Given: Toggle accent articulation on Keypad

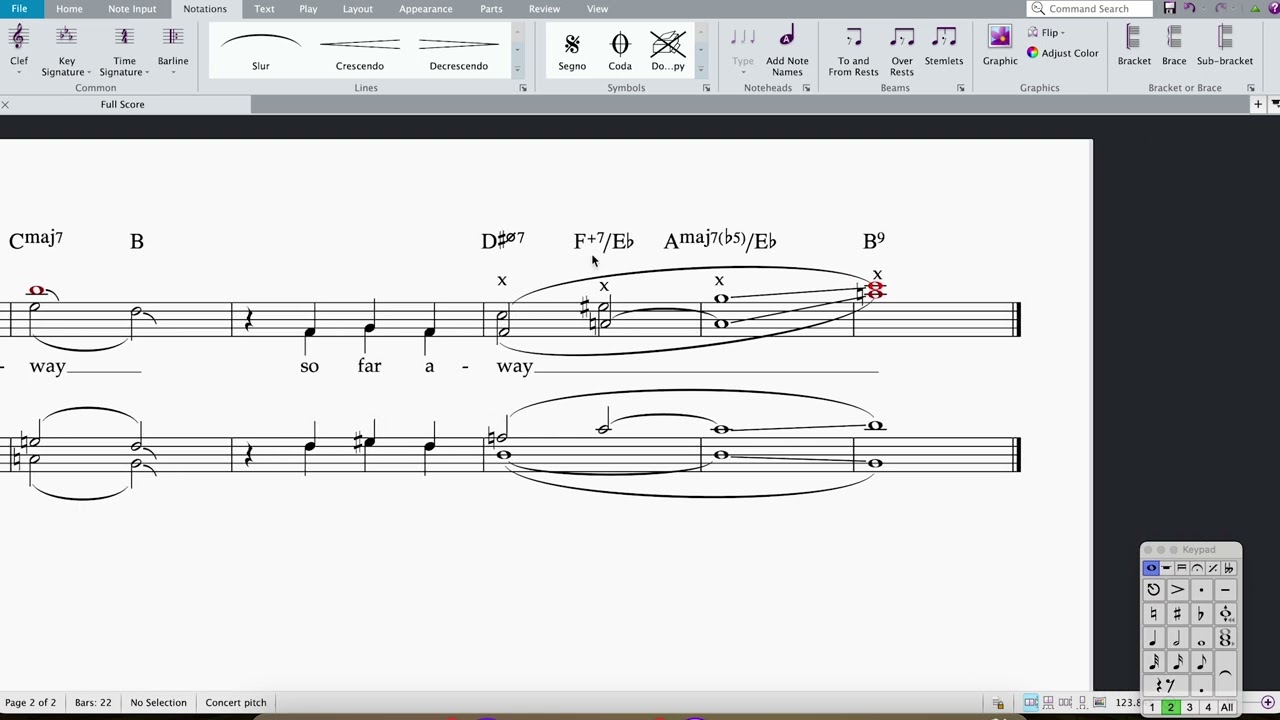Looking at the screenshot, I should click(1177, 590).
